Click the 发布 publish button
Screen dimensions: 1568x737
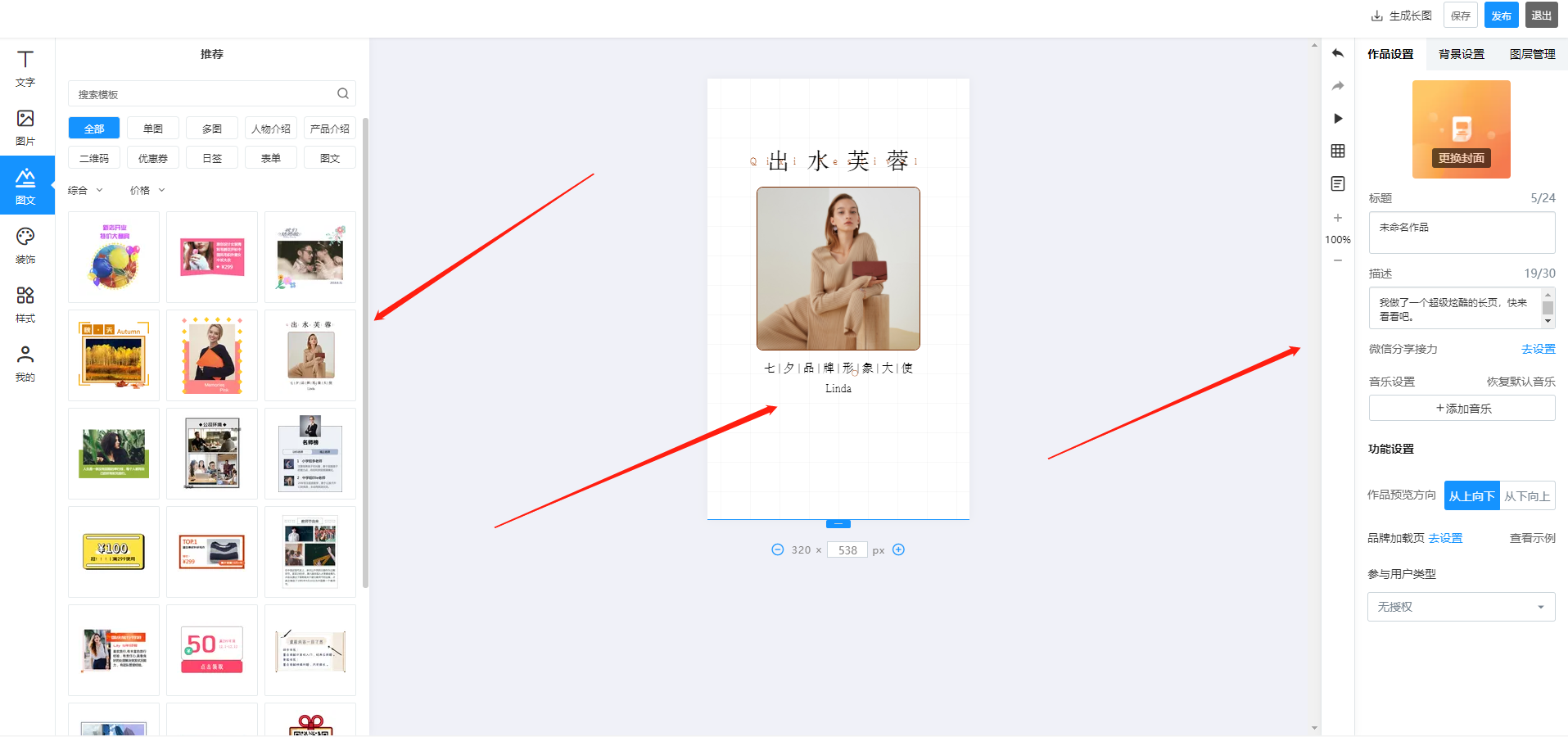(1502, 16)
